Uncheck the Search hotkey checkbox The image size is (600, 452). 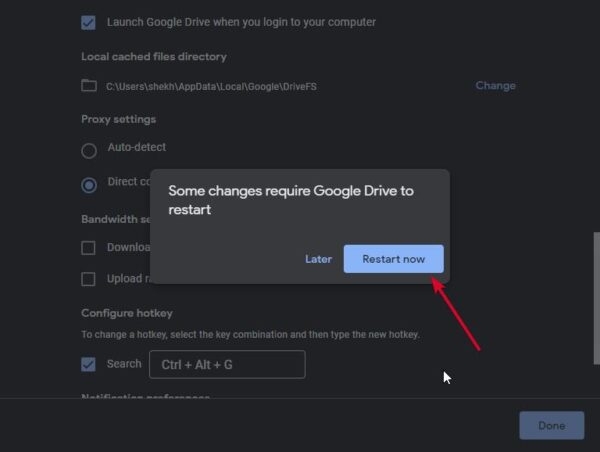(89, 364)
